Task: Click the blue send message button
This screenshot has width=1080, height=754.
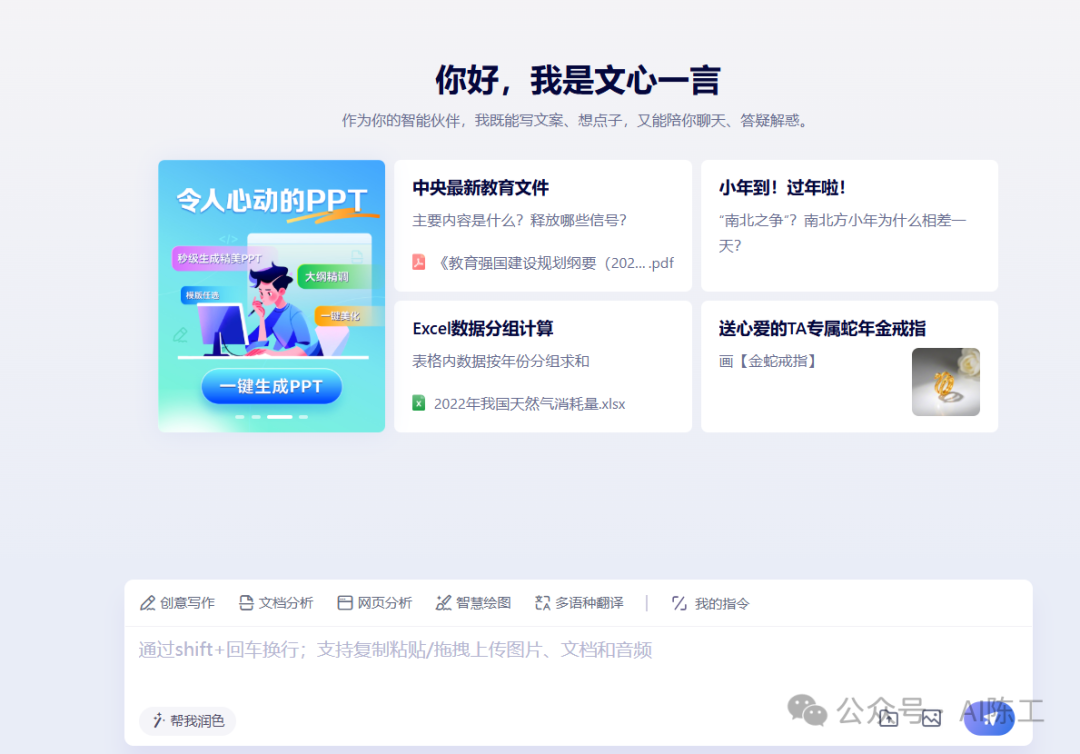Action: coord(989,718)
